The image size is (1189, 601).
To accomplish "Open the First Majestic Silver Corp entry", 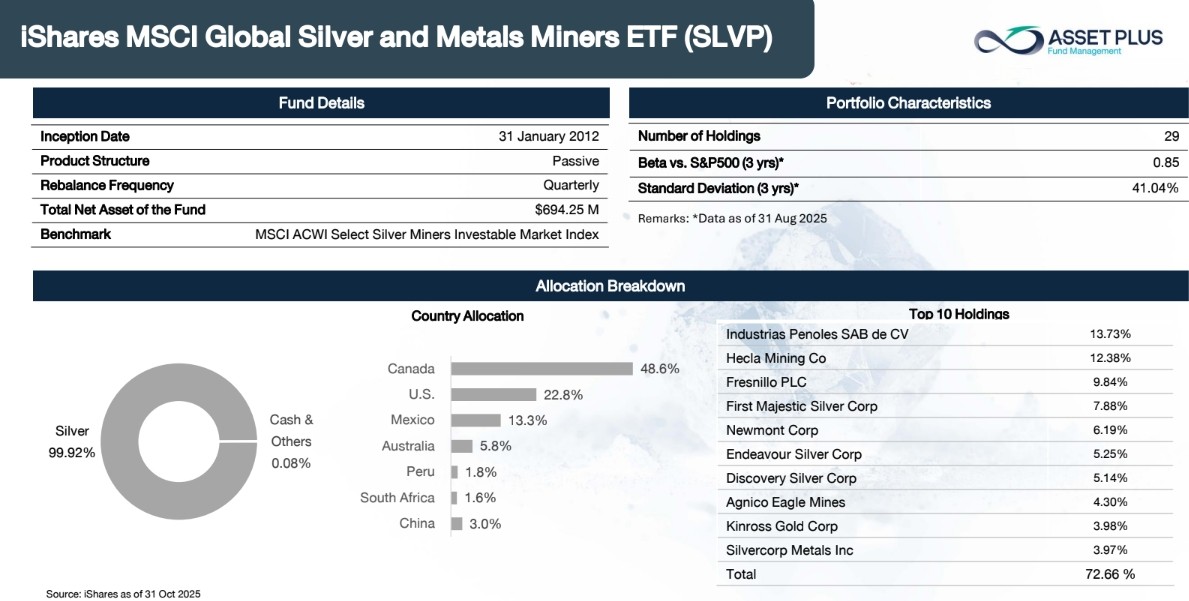I will (x=801, y=406).
